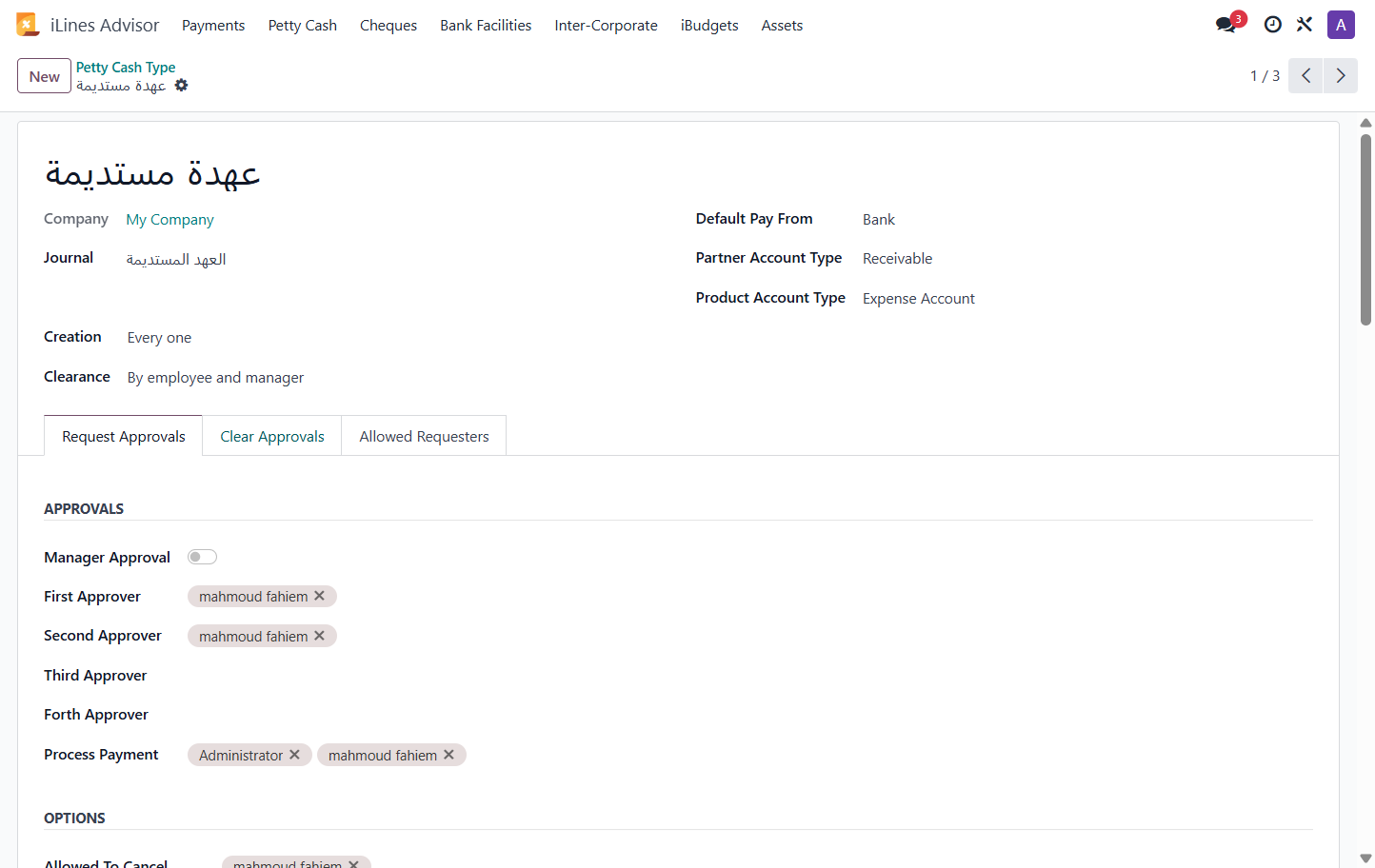Open the My Company link
The image size is (1375, 868).
pyautogui.click(x=170, y=220)
